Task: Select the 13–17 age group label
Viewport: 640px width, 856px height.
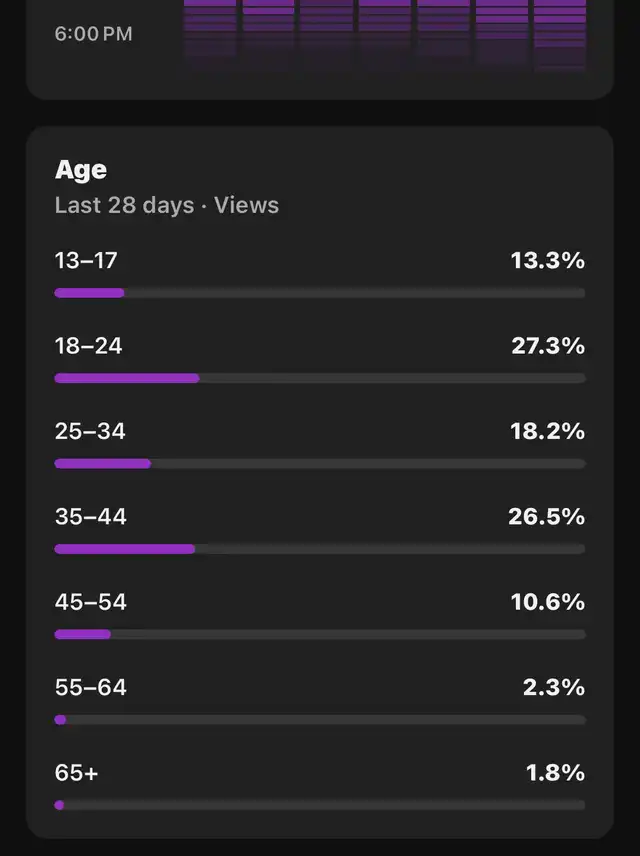Action: [x=86, y=261]
